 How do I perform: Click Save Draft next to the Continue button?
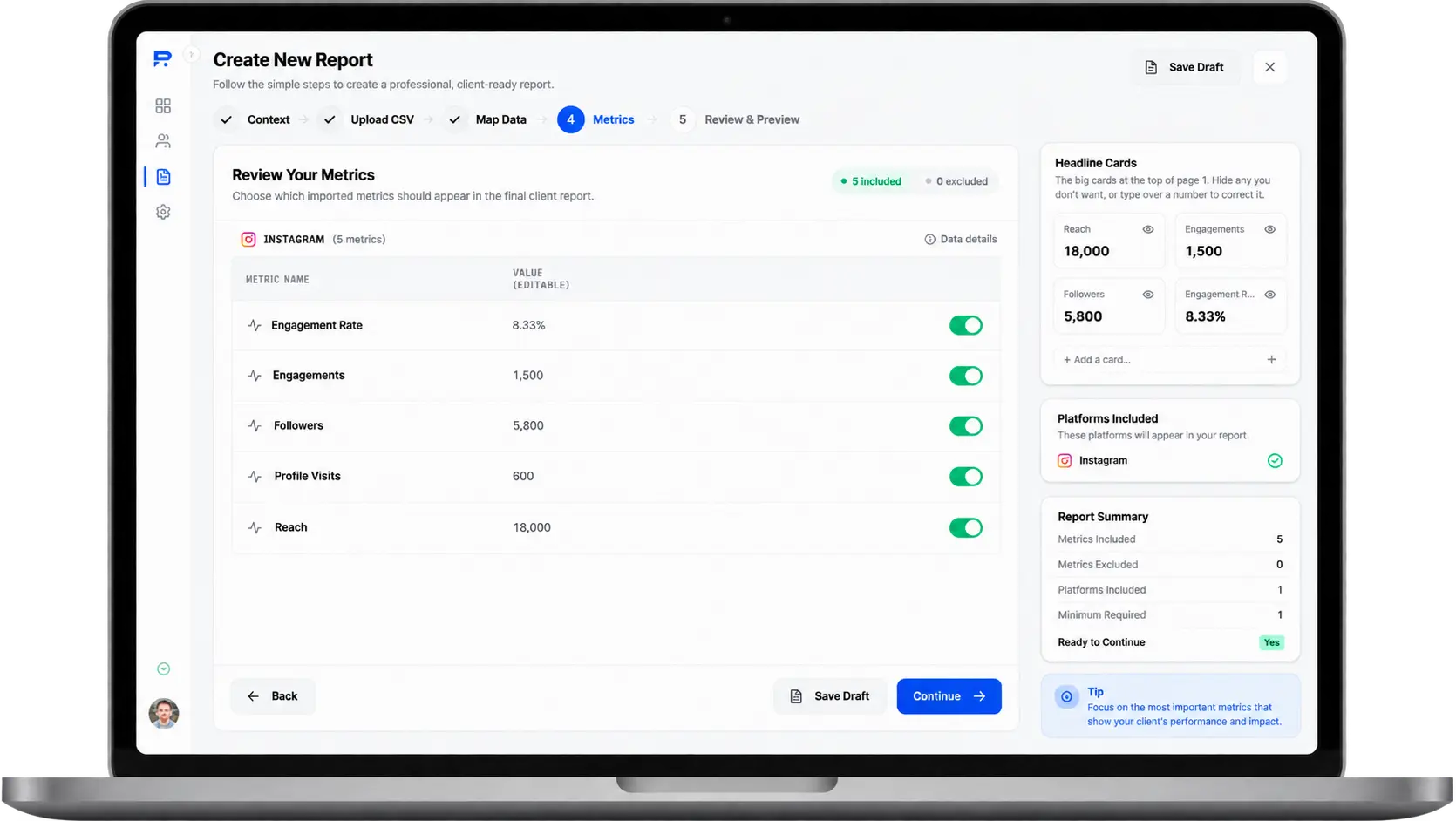(829, 696)
